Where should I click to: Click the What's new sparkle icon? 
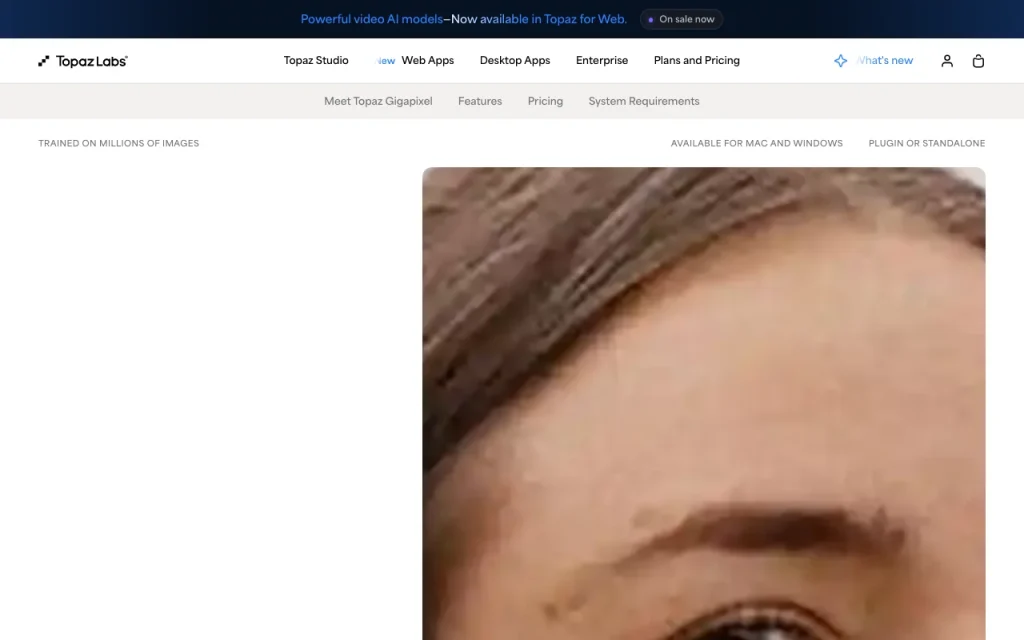840,61
